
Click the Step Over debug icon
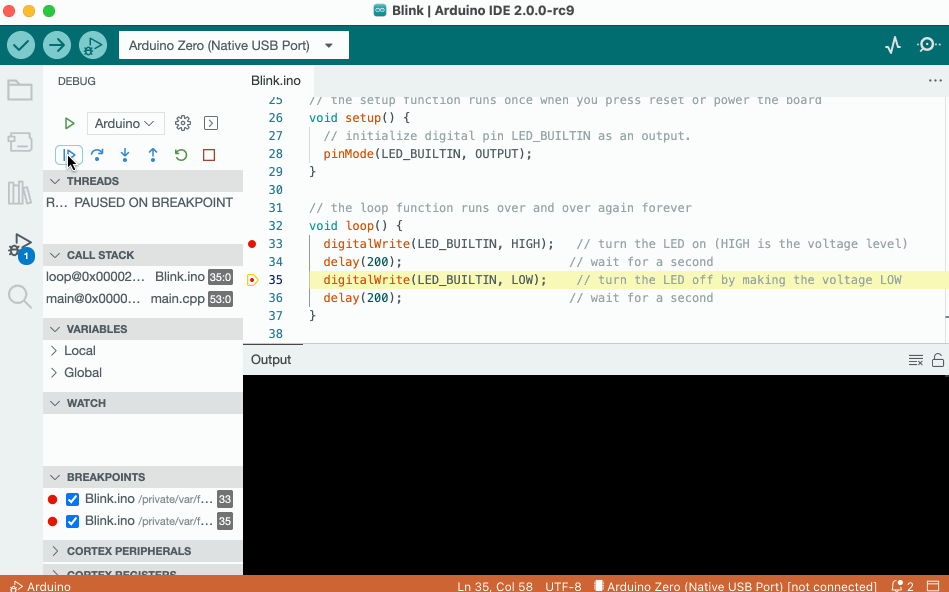[96, 155]
